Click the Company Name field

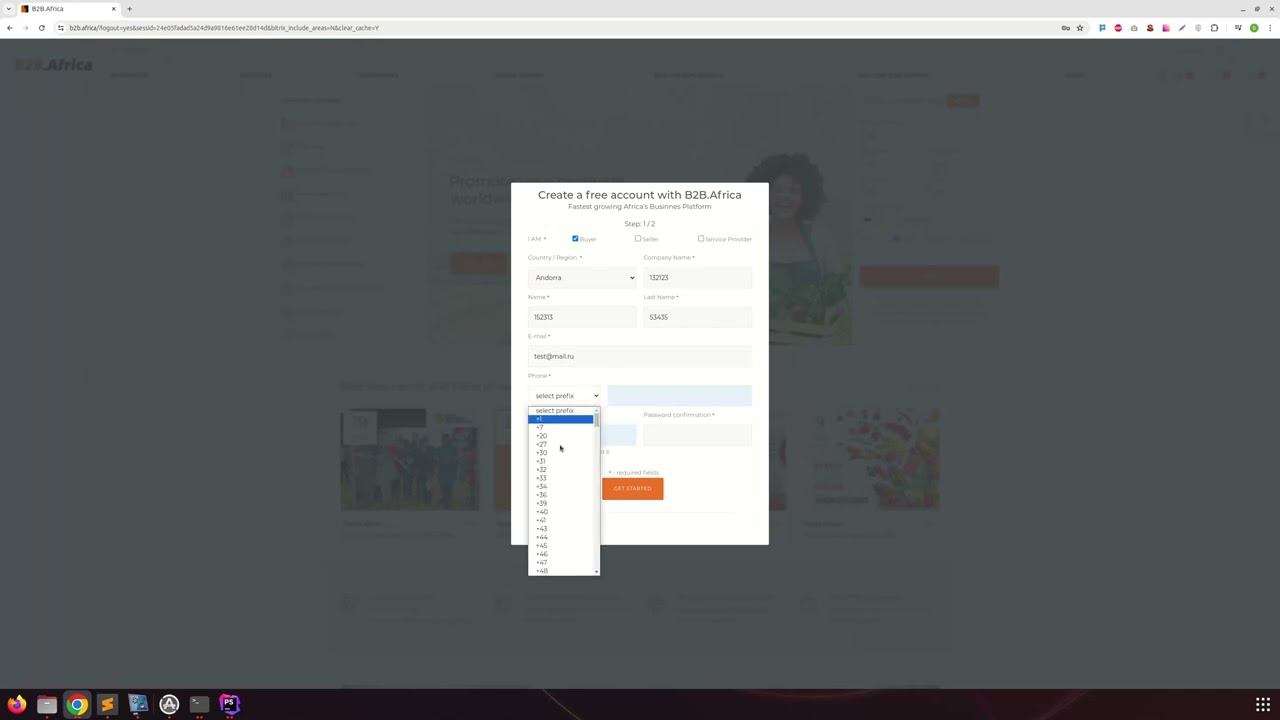coord(697,277)
